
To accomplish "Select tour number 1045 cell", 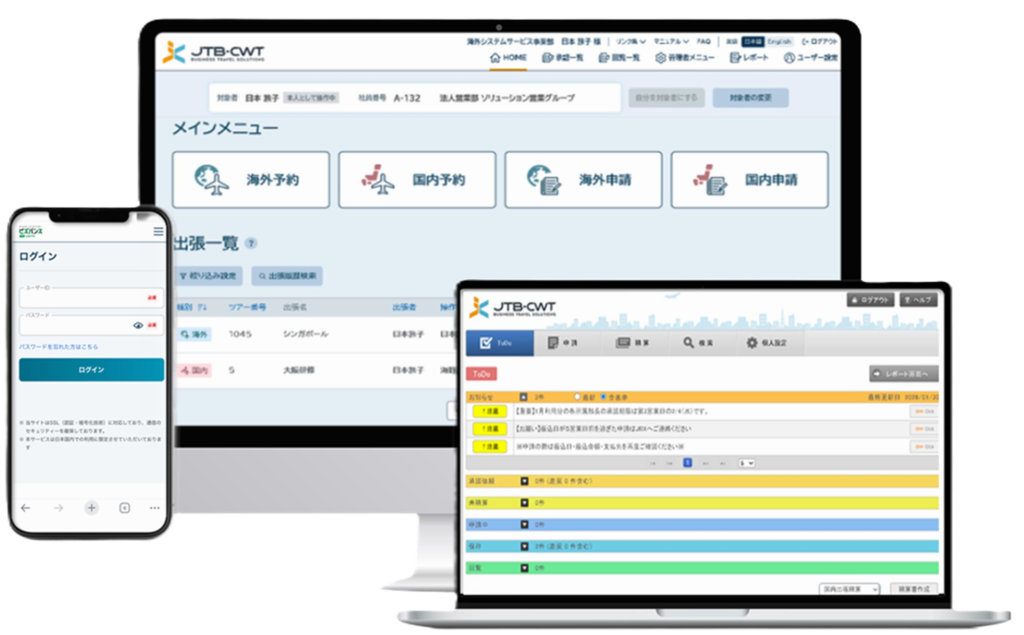I will [x=240, y=334].
